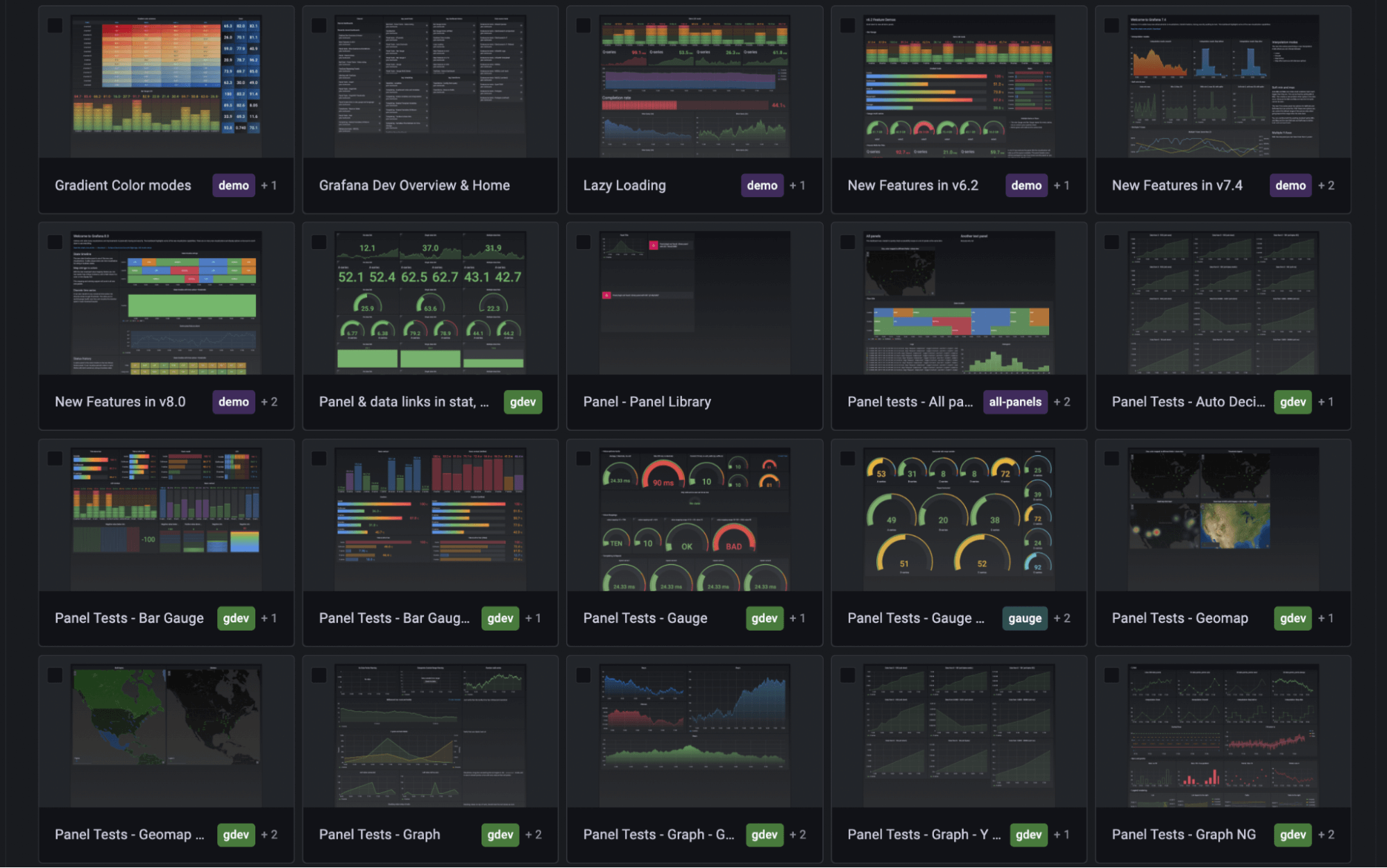Open the Panel Tests - Auto Decimals dashboard
1387x868 pixels.
click(1188, 402)
